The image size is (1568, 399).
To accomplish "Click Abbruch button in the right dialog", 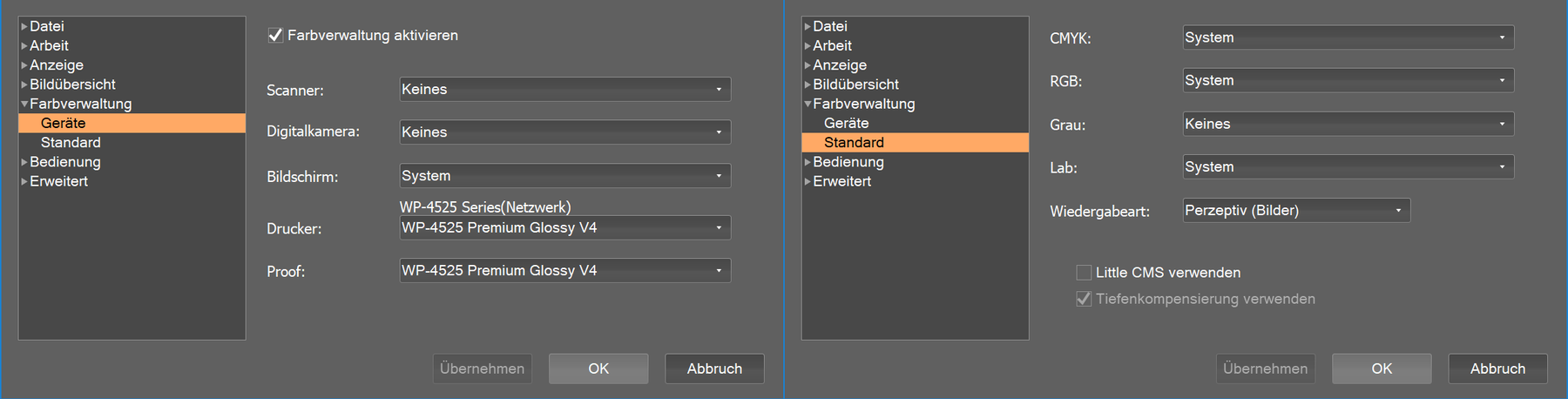I will click(1497, 369).
